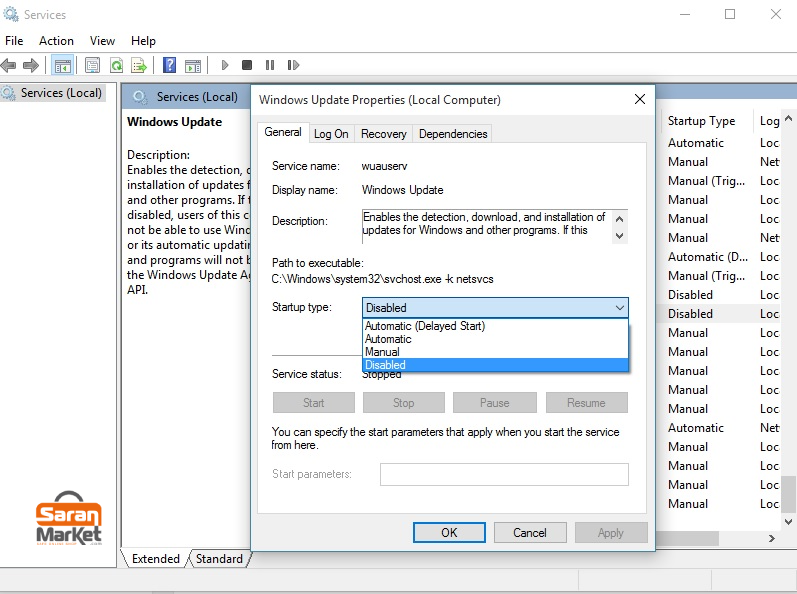Open the blue Help question mark icon

[169, 65]
